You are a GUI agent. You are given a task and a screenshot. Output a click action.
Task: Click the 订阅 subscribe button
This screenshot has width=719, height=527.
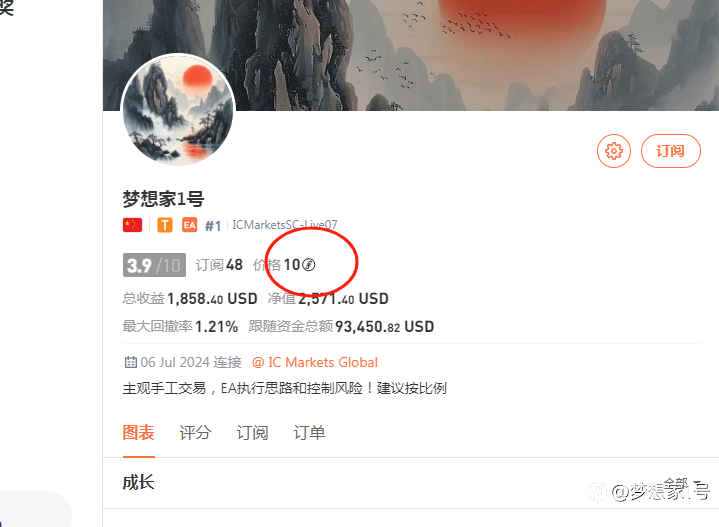pos(670,151)
